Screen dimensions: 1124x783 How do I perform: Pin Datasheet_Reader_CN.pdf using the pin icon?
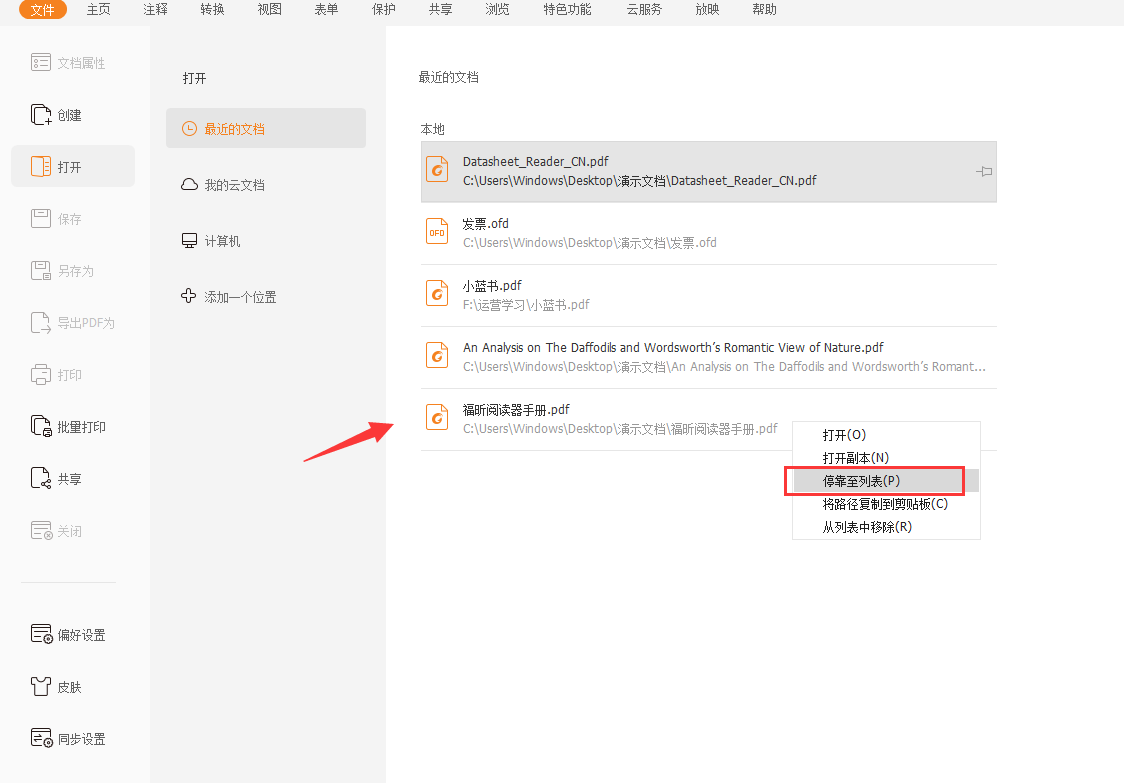point(983,172)
